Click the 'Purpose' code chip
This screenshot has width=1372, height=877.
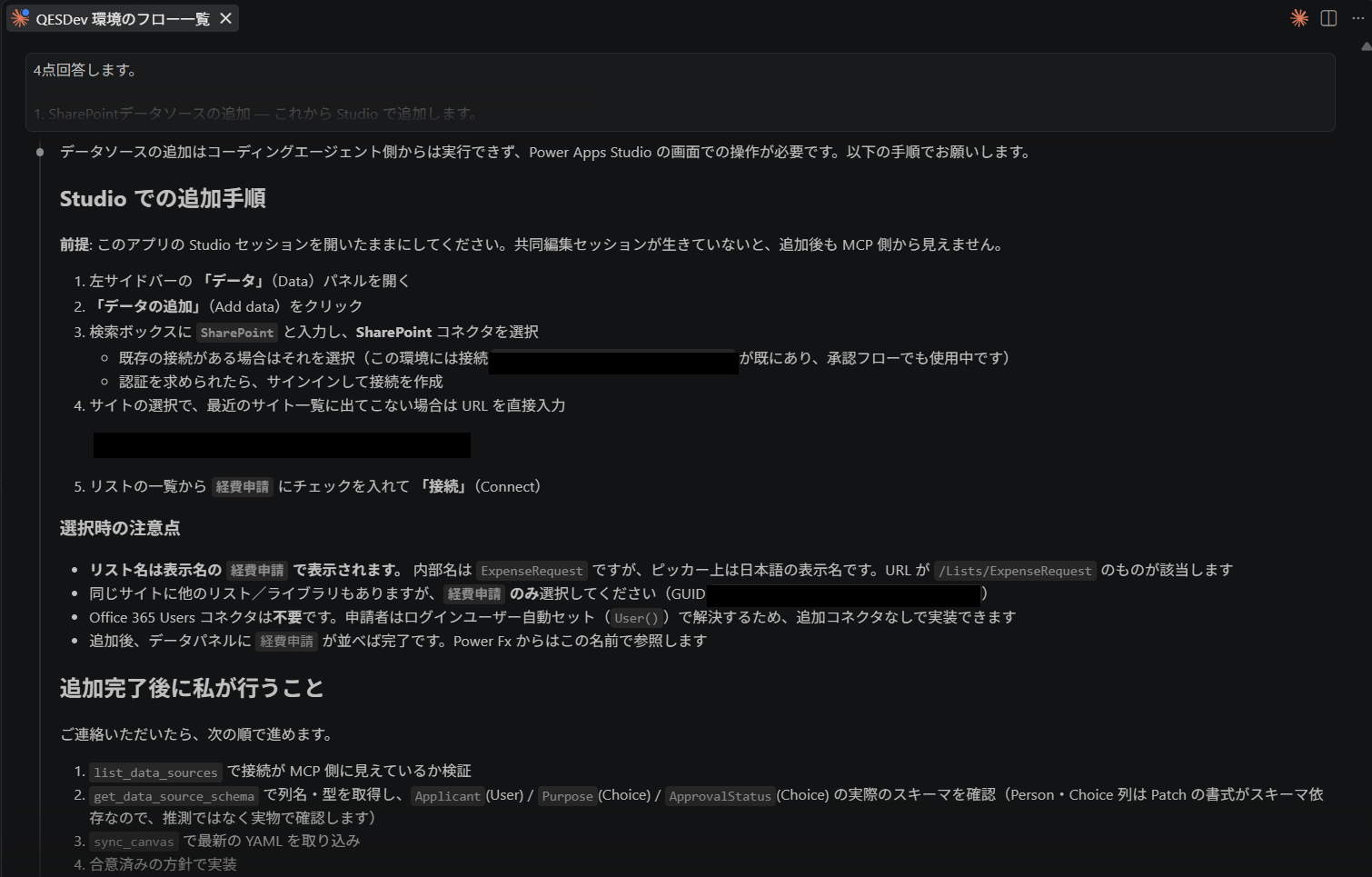(567, 796)
